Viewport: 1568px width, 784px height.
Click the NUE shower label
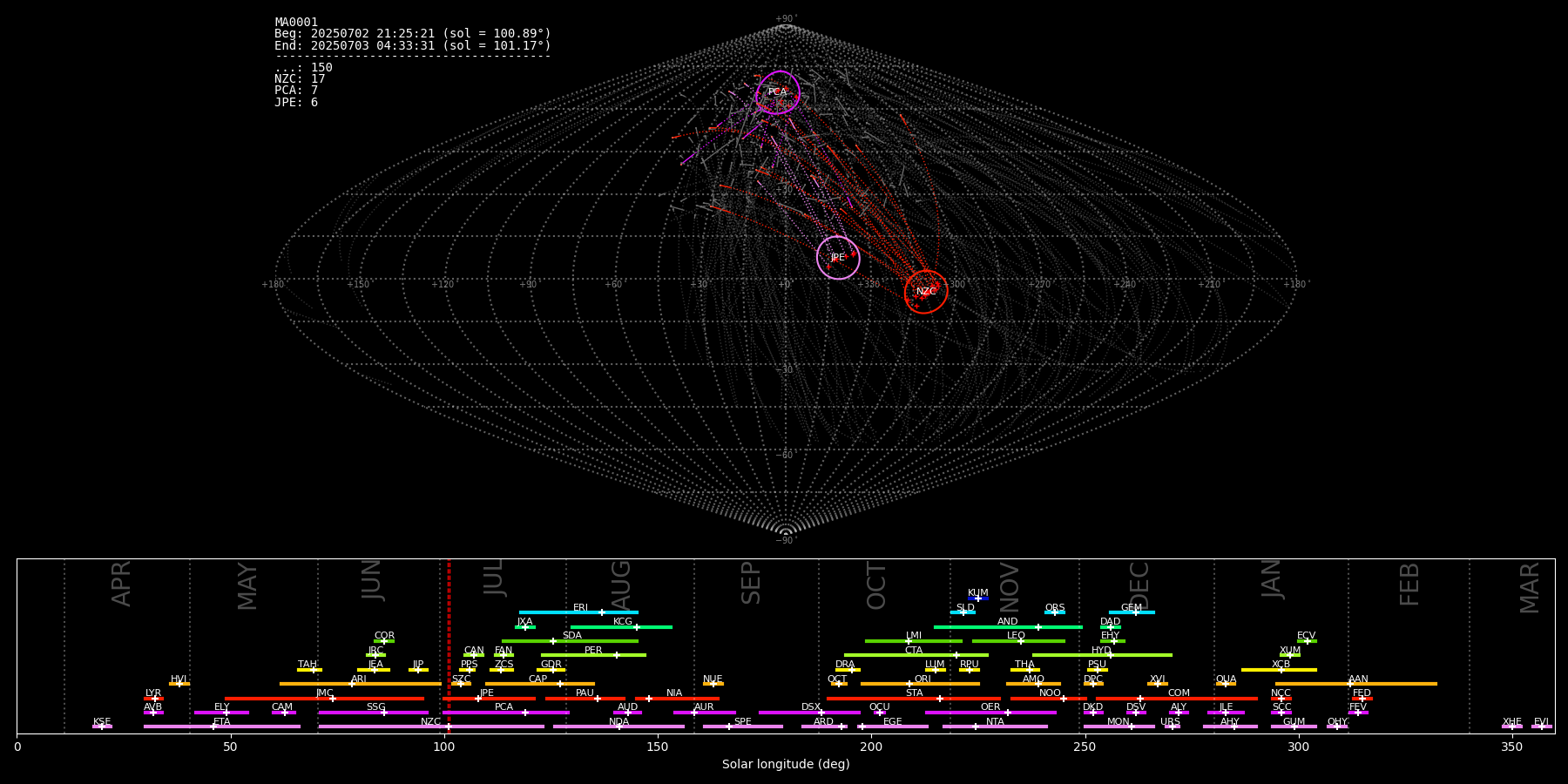[x=713, y=679]
